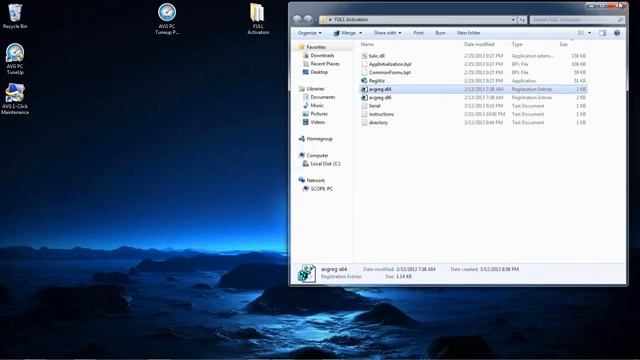The width and height of the screenshot is (640, 360).
Task: Select the AppInitialization.bpl file icon
Action: point(364,64)
